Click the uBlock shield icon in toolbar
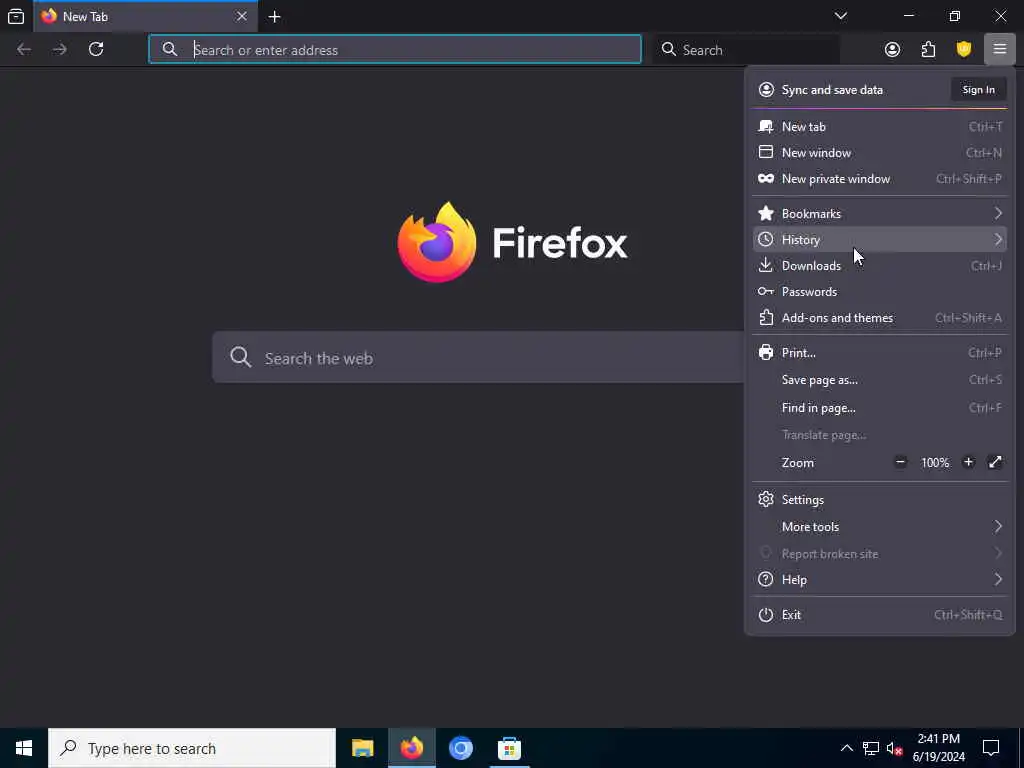Image resolution: width=1024 pixels, height=768 pixels. tap(963, 49)
